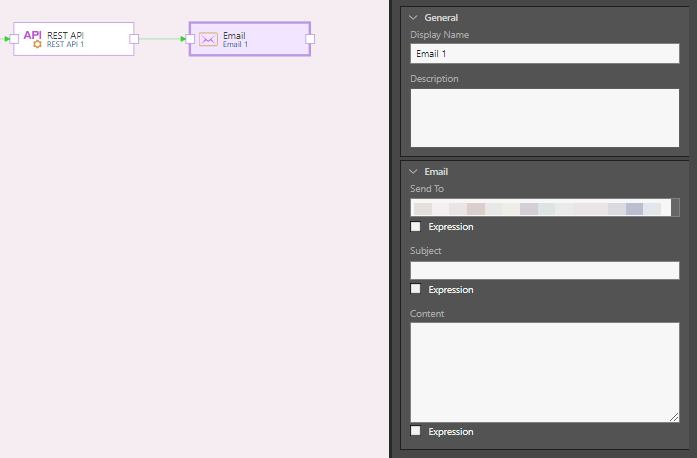Click the small button right of Send To
Viewport: 697px width, 458px height.
click(x=675, y=208)
